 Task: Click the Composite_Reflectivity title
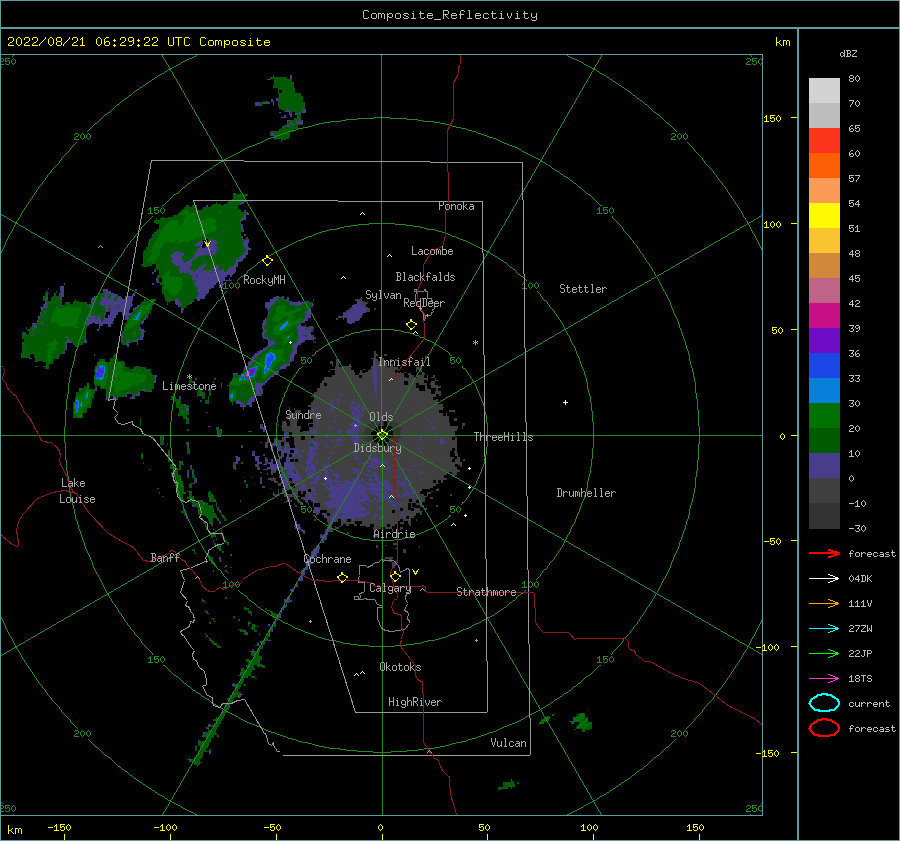pos(450,15)
